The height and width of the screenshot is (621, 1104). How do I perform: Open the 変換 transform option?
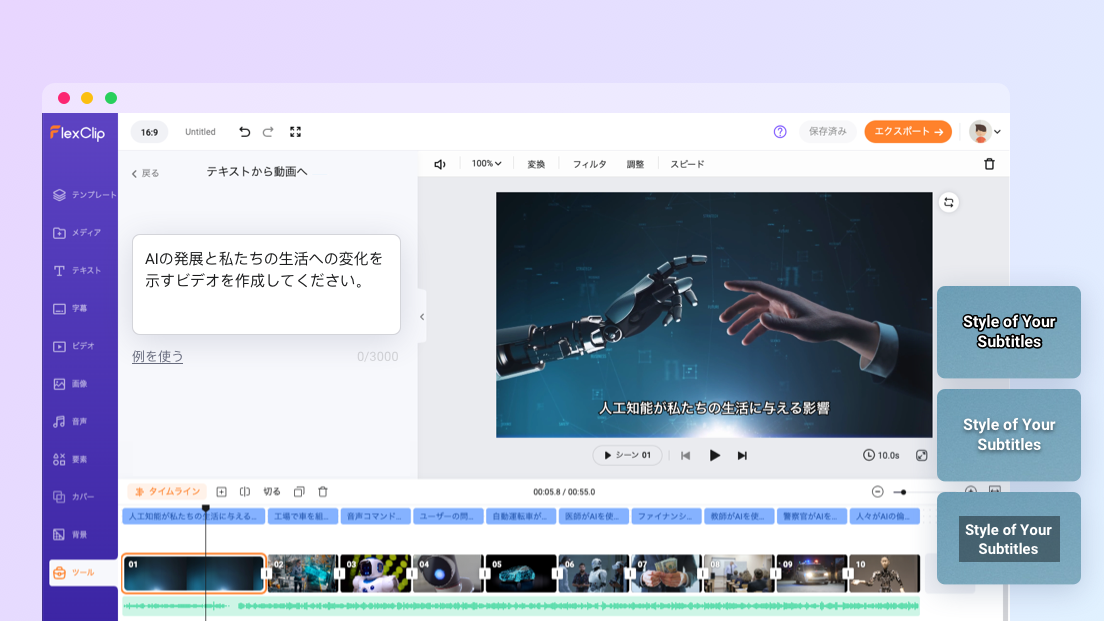click(x=537, y=164)
